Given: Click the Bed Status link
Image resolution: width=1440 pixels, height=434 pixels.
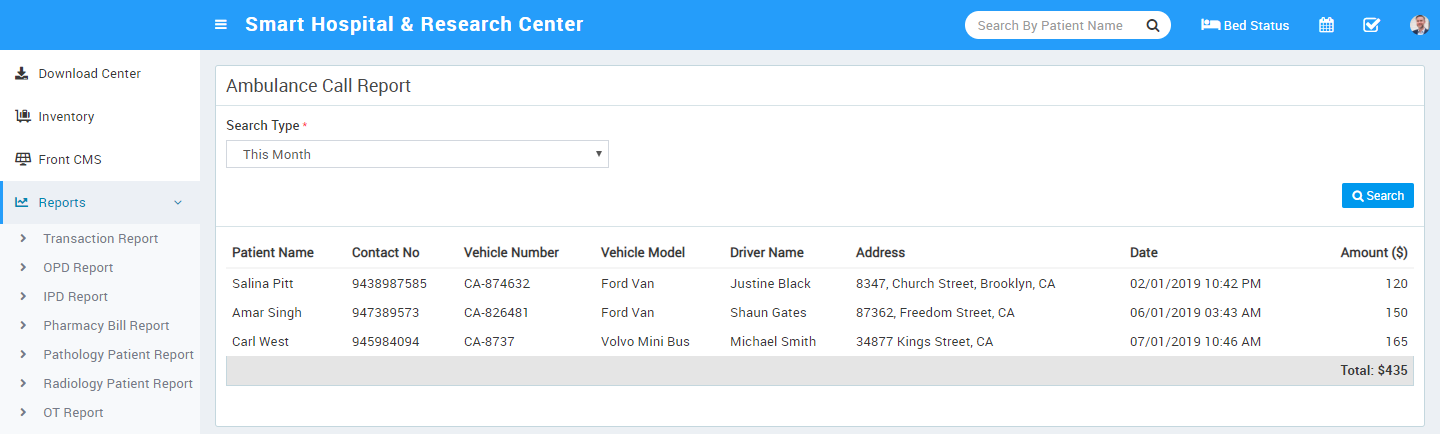Looking at the screenshot, I should tap(1245, 25).
